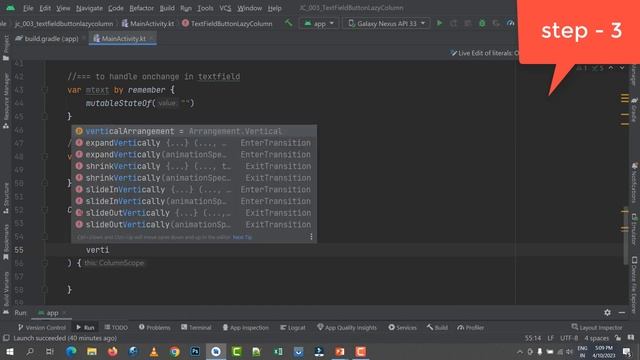
Task: Pick slideInVertically {...} completion item
Action: coord(194,189)
